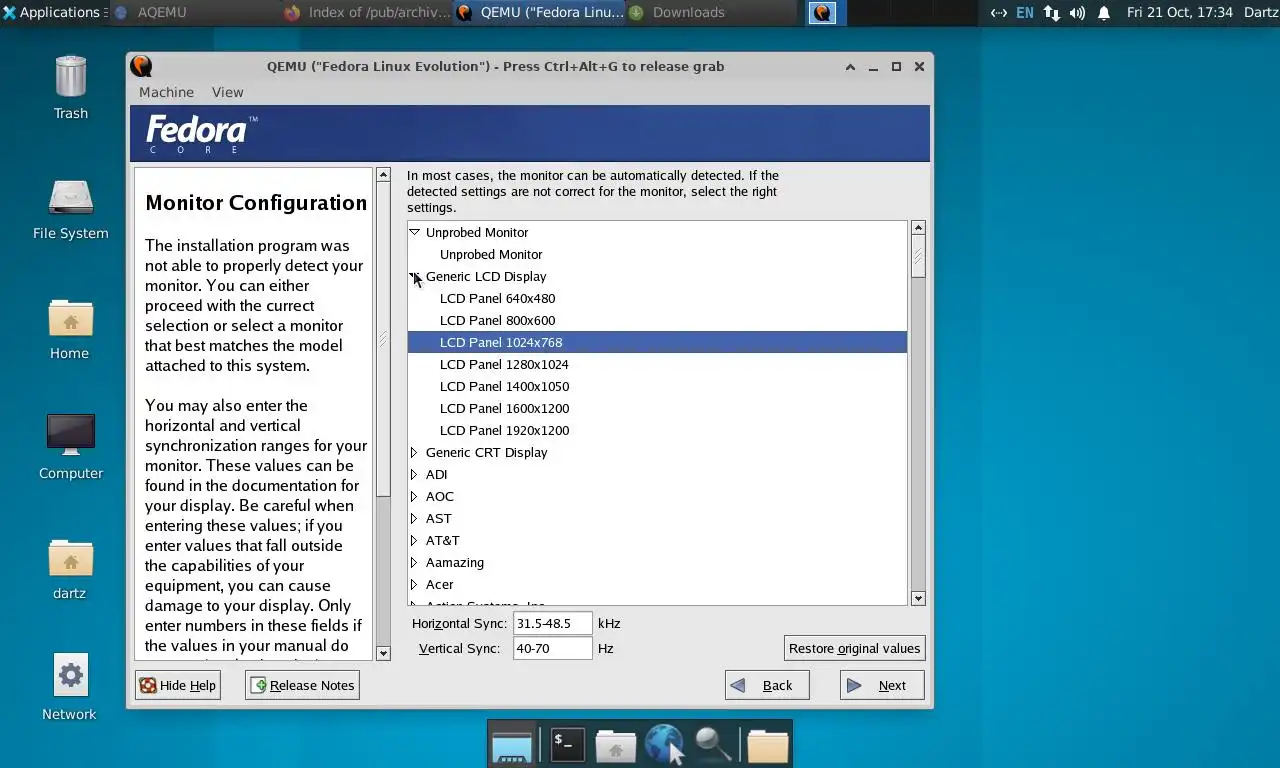The height and width of the screenshot is (768, 1280).
Task: Click the Hide Help button
Action: [x=178, y=685]
